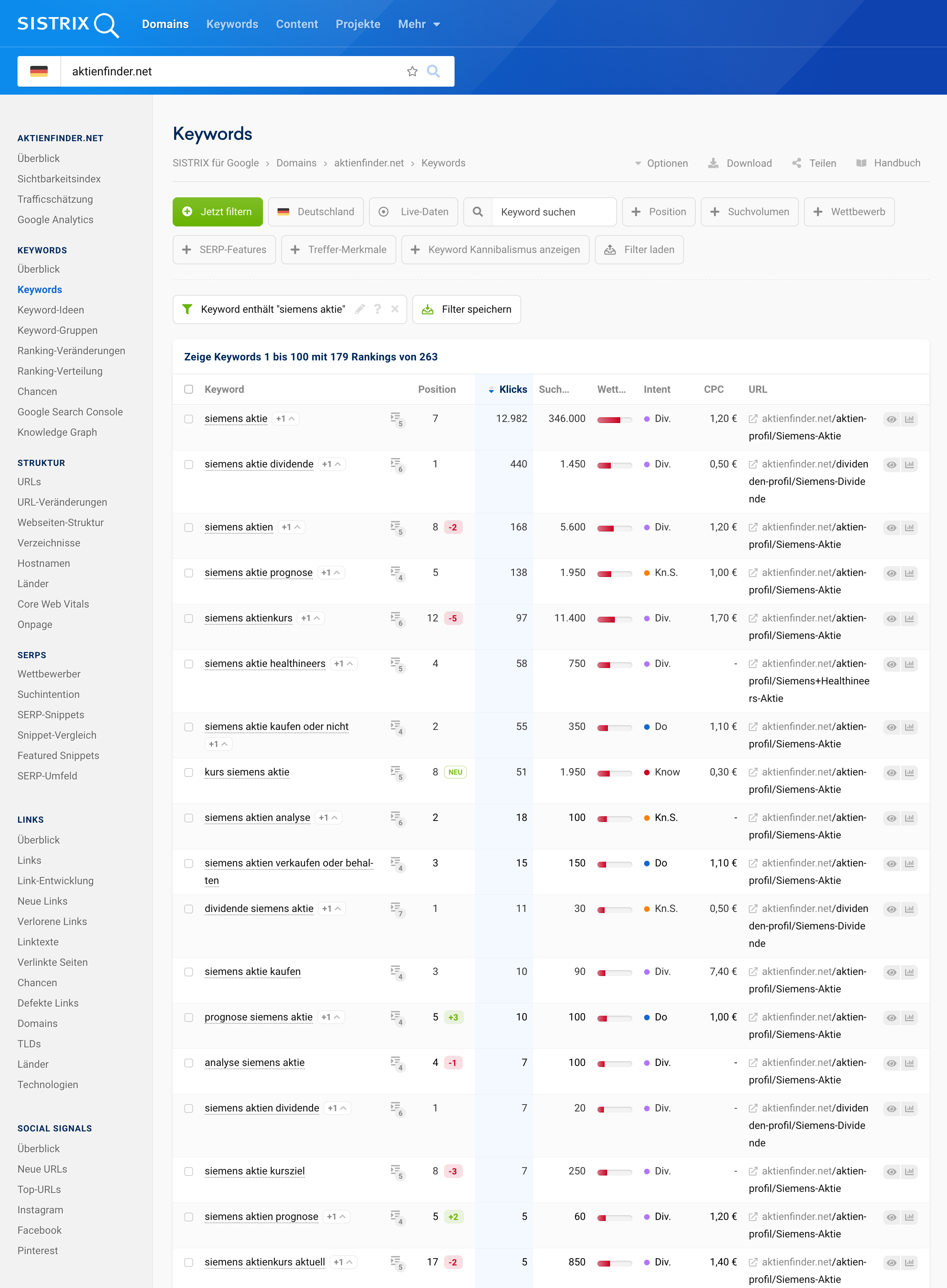Open the aktienfinder.net breadcrumb link

coord(369,163)
